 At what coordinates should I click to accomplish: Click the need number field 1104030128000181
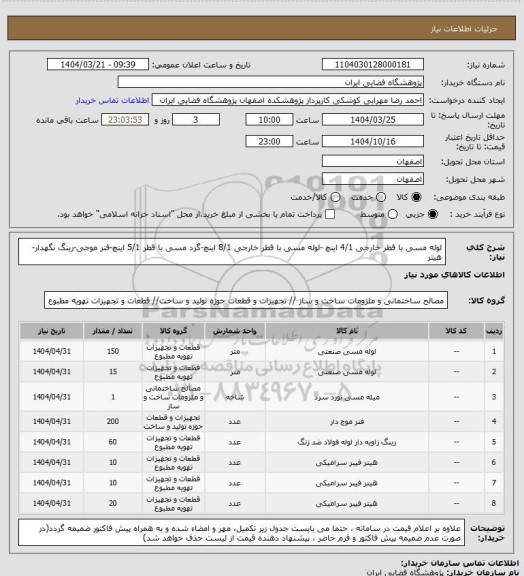pyautogui.click(x=373, y=65)
